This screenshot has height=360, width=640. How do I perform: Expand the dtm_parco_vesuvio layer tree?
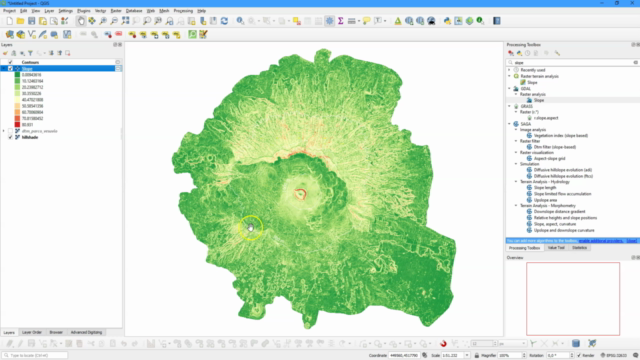[4, 131]
